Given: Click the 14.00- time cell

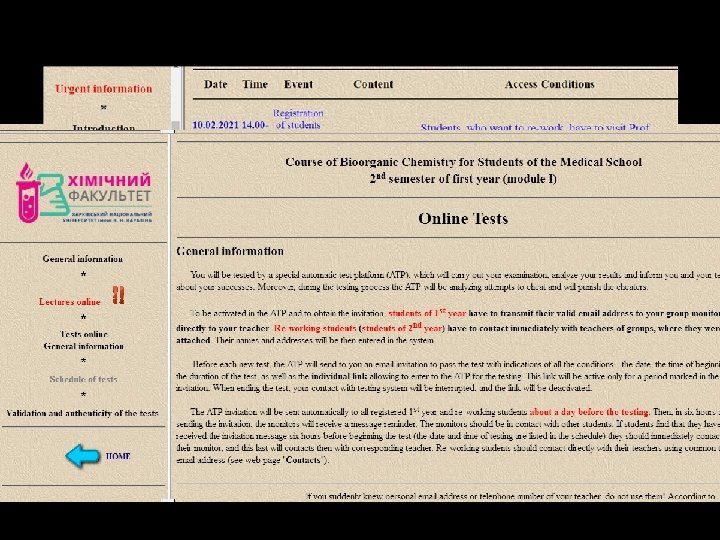Looking at the screenshot, I should 255,125.
